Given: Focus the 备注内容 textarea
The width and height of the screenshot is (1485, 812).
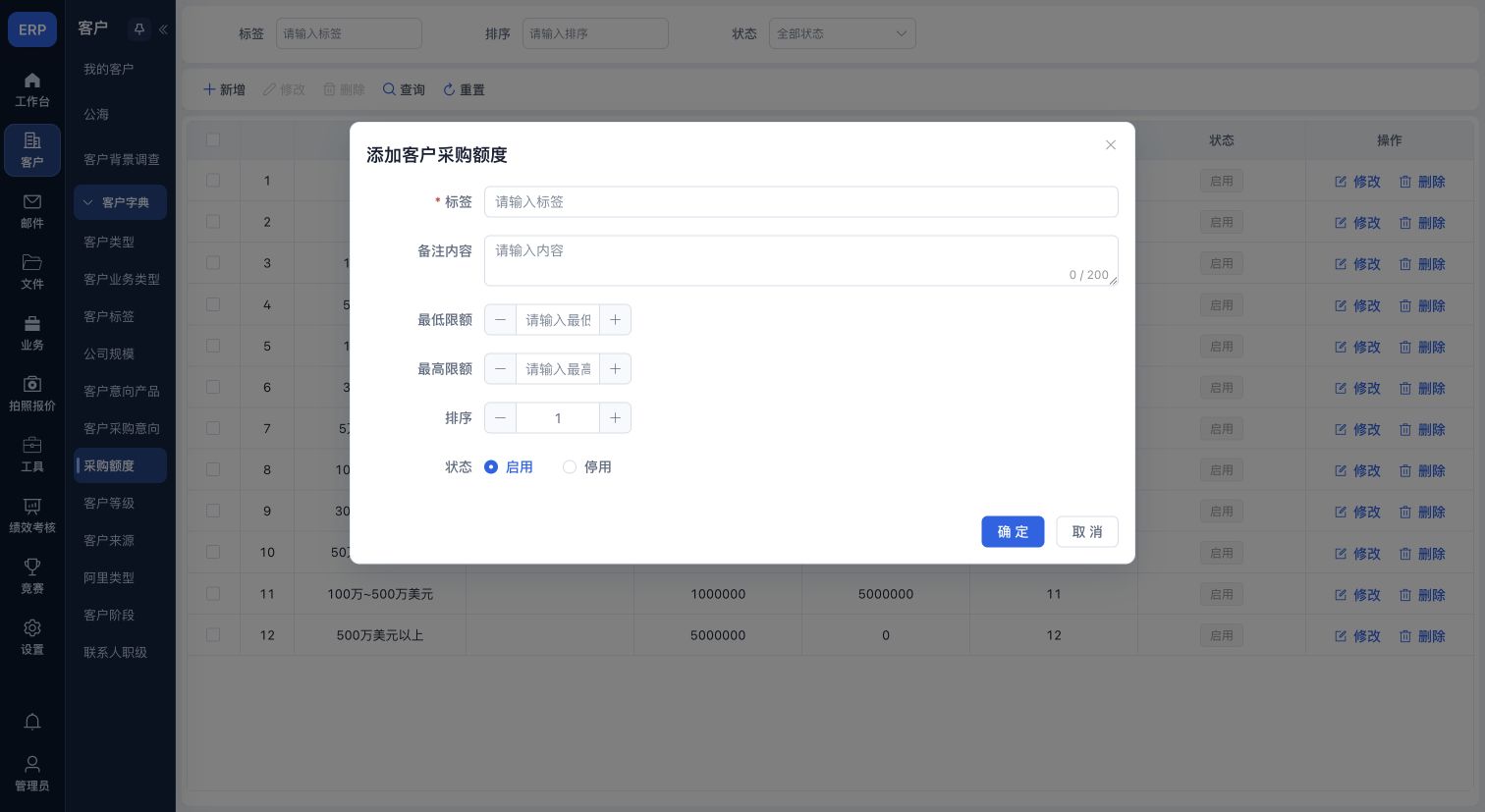Looking at the screenshot, I should pos(801,261).
